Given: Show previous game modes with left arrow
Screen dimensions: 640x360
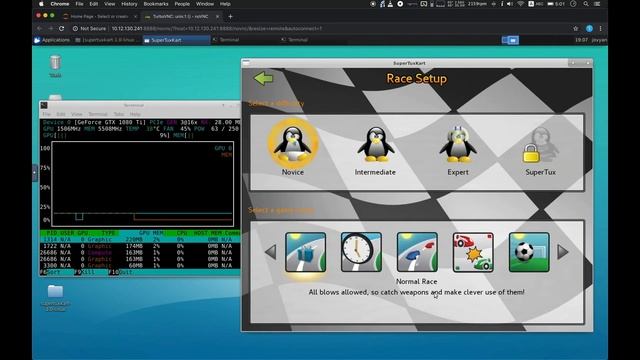Looking at the screenshot, I should click(271, 251).
